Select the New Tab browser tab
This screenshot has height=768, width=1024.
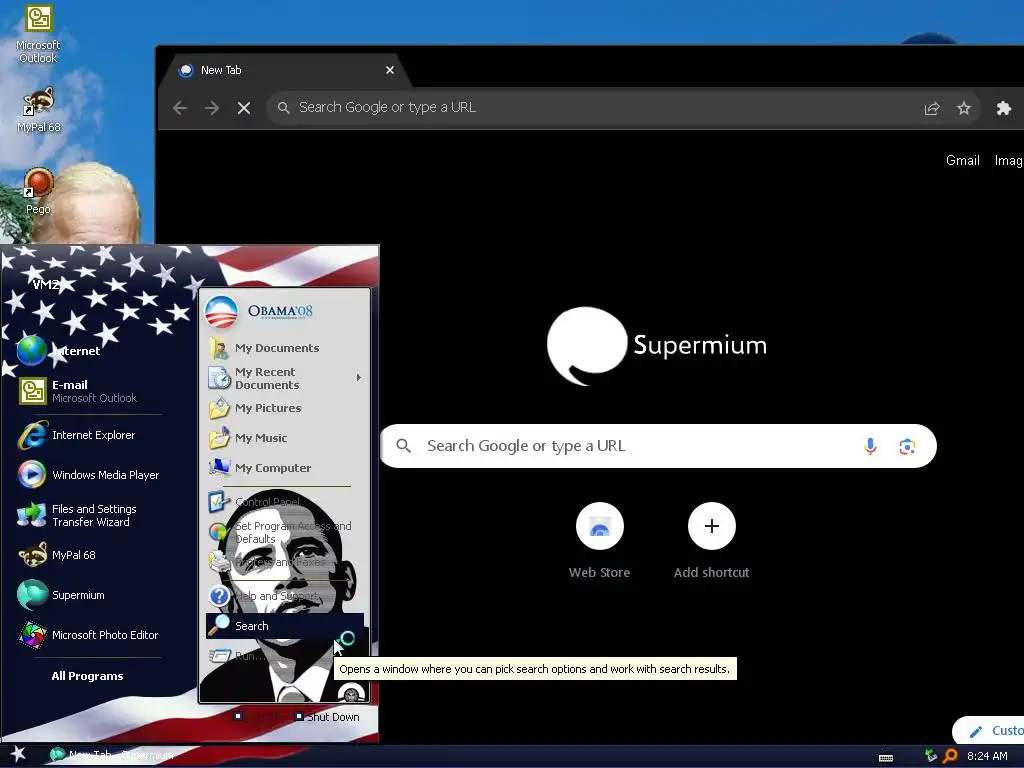click(x=287, y=70)
